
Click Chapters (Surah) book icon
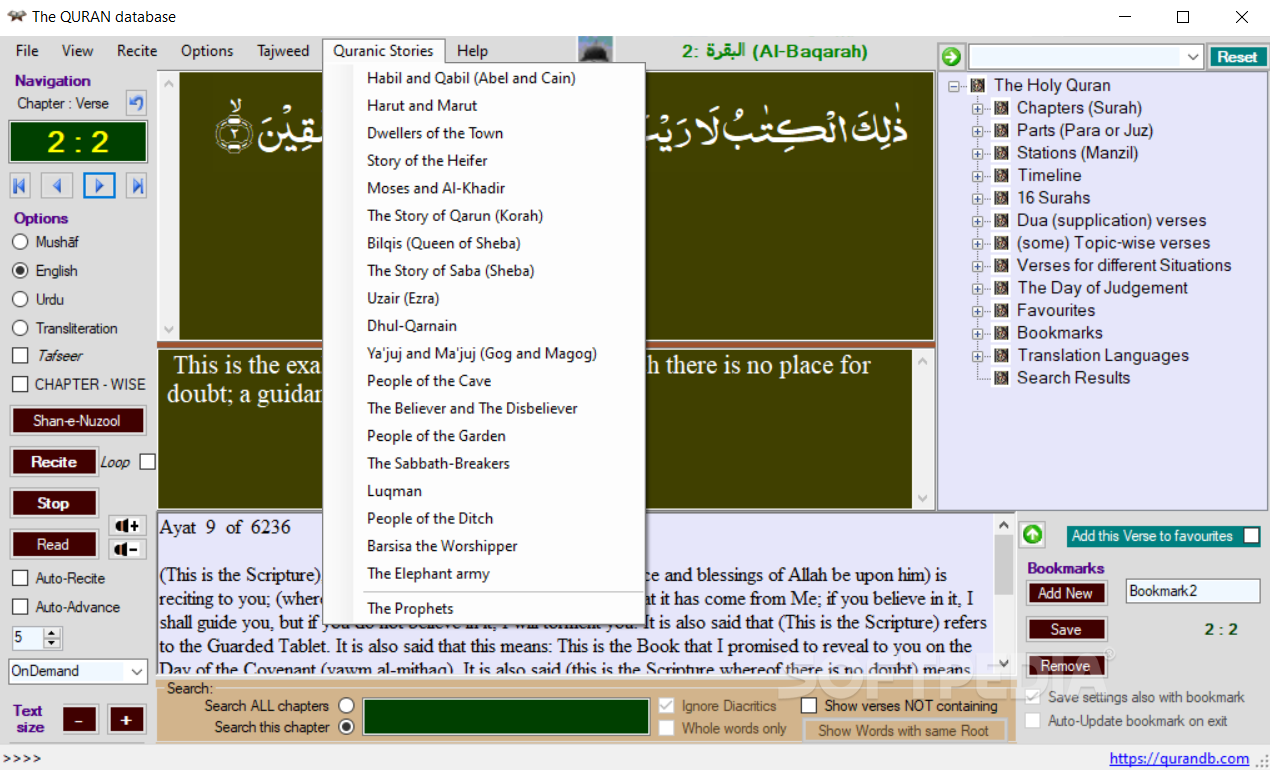point(1001,108)
